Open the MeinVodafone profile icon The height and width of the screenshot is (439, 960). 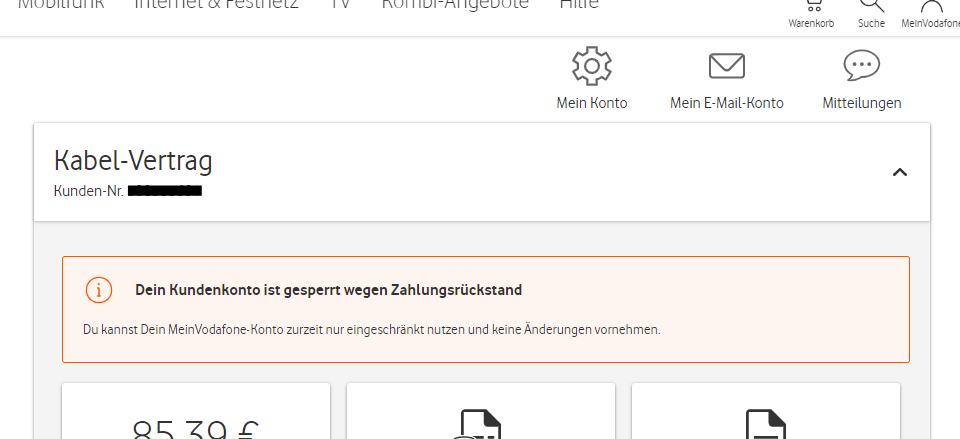tap(931, 6)
